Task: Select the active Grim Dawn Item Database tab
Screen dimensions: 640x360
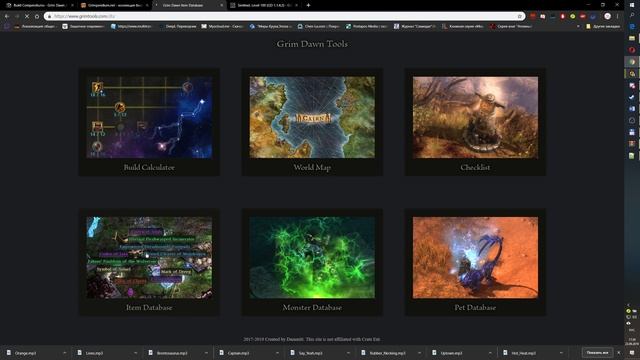Action: point(188,5)
